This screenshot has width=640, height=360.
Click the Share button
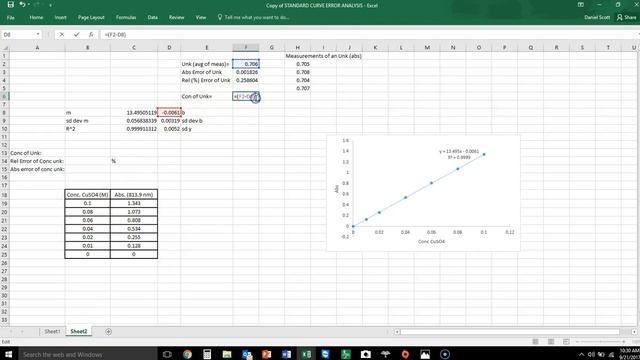coord(627,18)
